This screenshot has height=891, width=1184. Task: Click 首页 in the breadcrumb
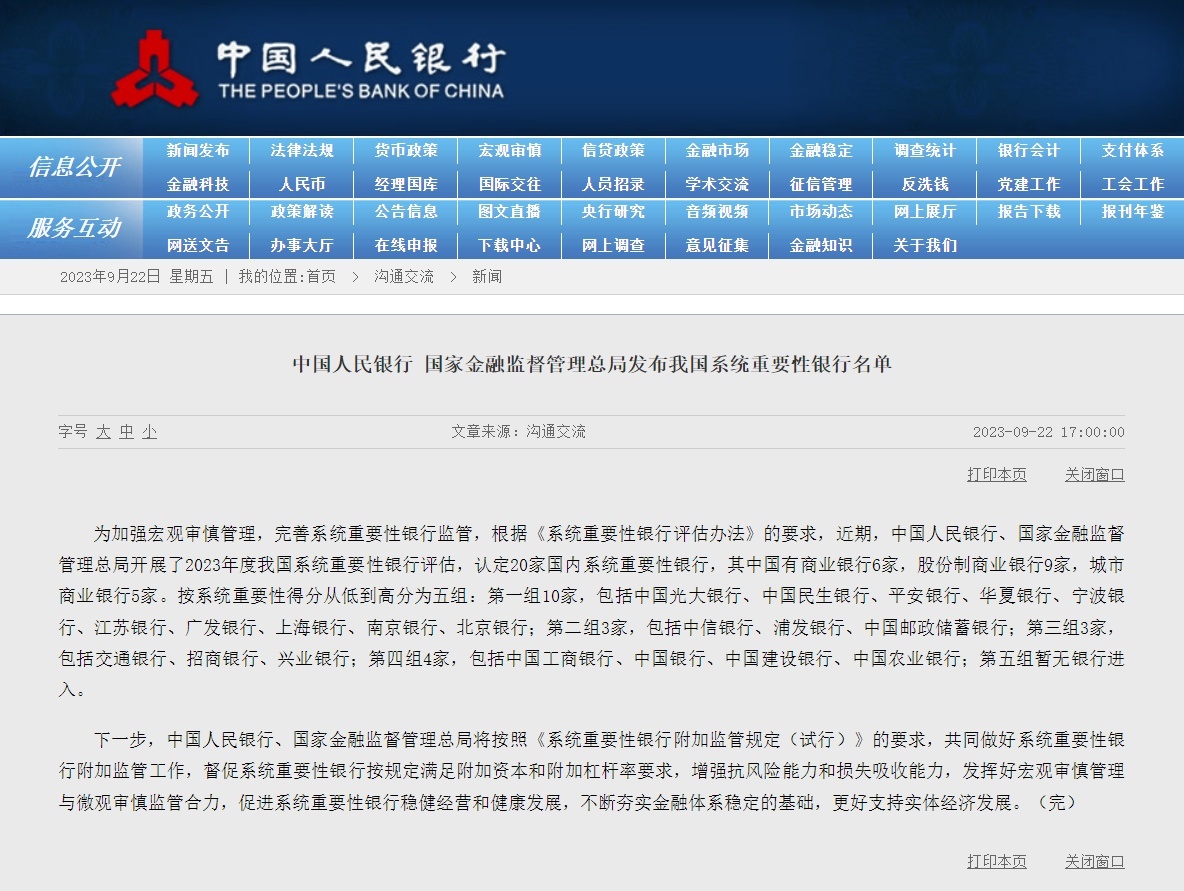[x=321, y=277]
